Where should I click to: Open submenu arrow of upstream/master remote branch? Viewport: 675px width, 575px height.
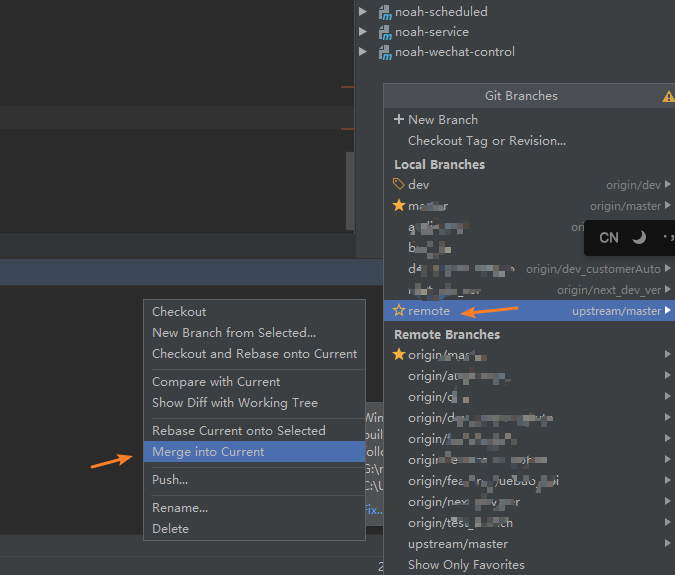click(x=667, y=543)
